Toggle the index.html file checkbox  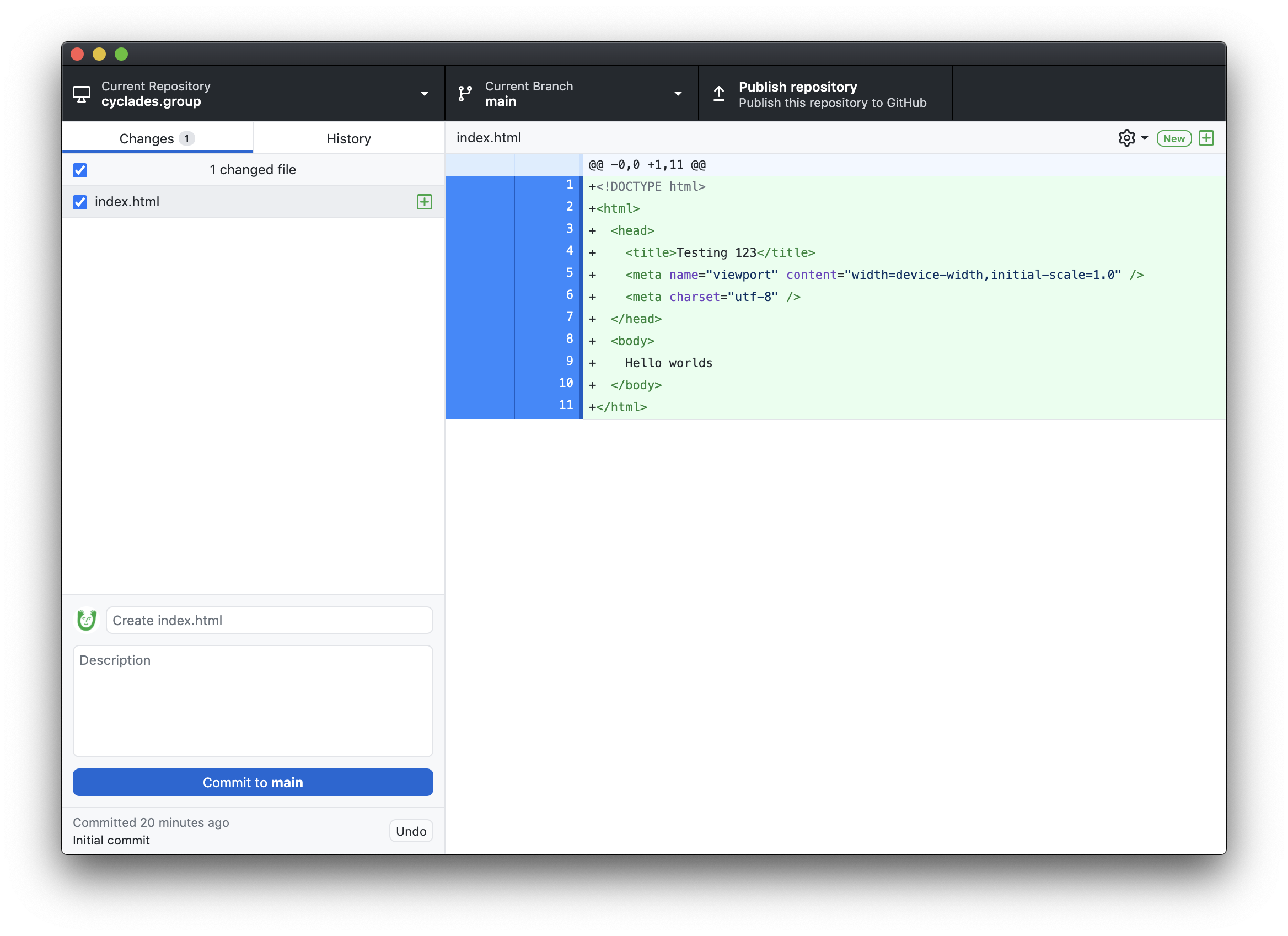click(x=80, y=202)
